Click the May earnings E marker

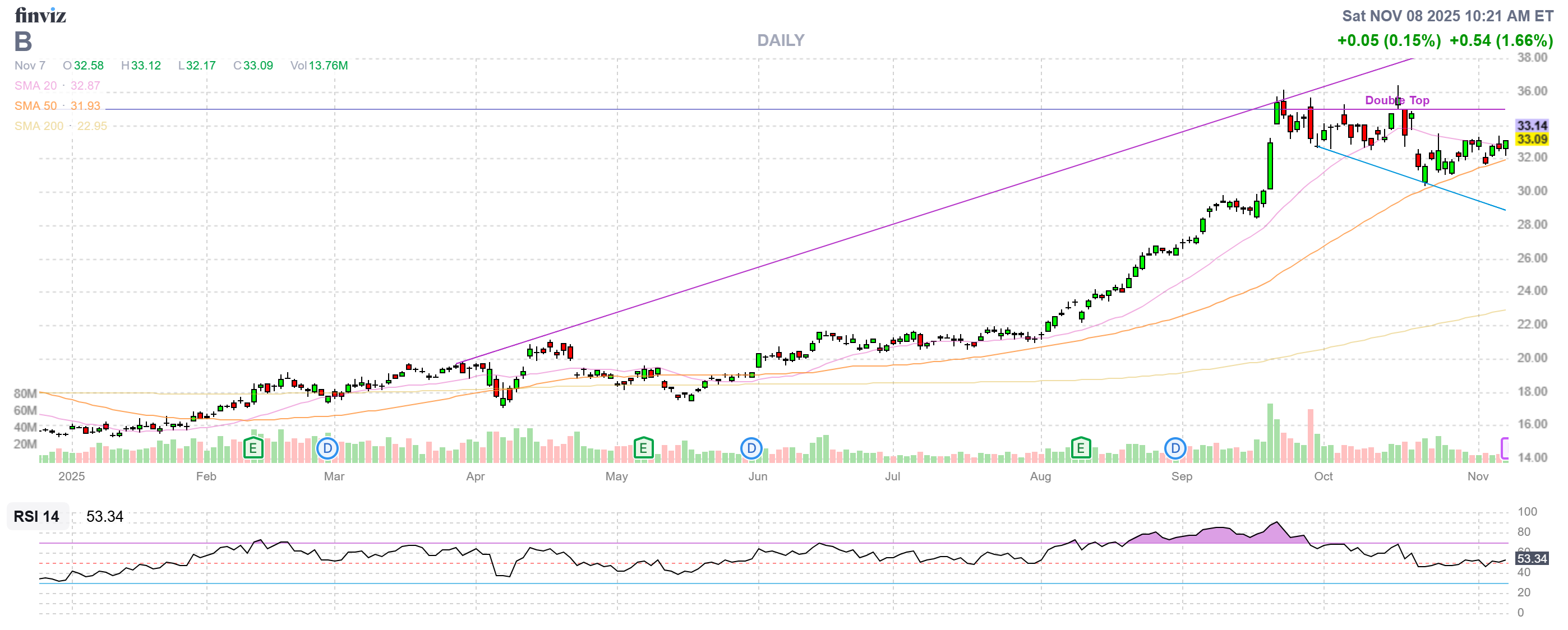pyautogui.click(x=643, y=449)
